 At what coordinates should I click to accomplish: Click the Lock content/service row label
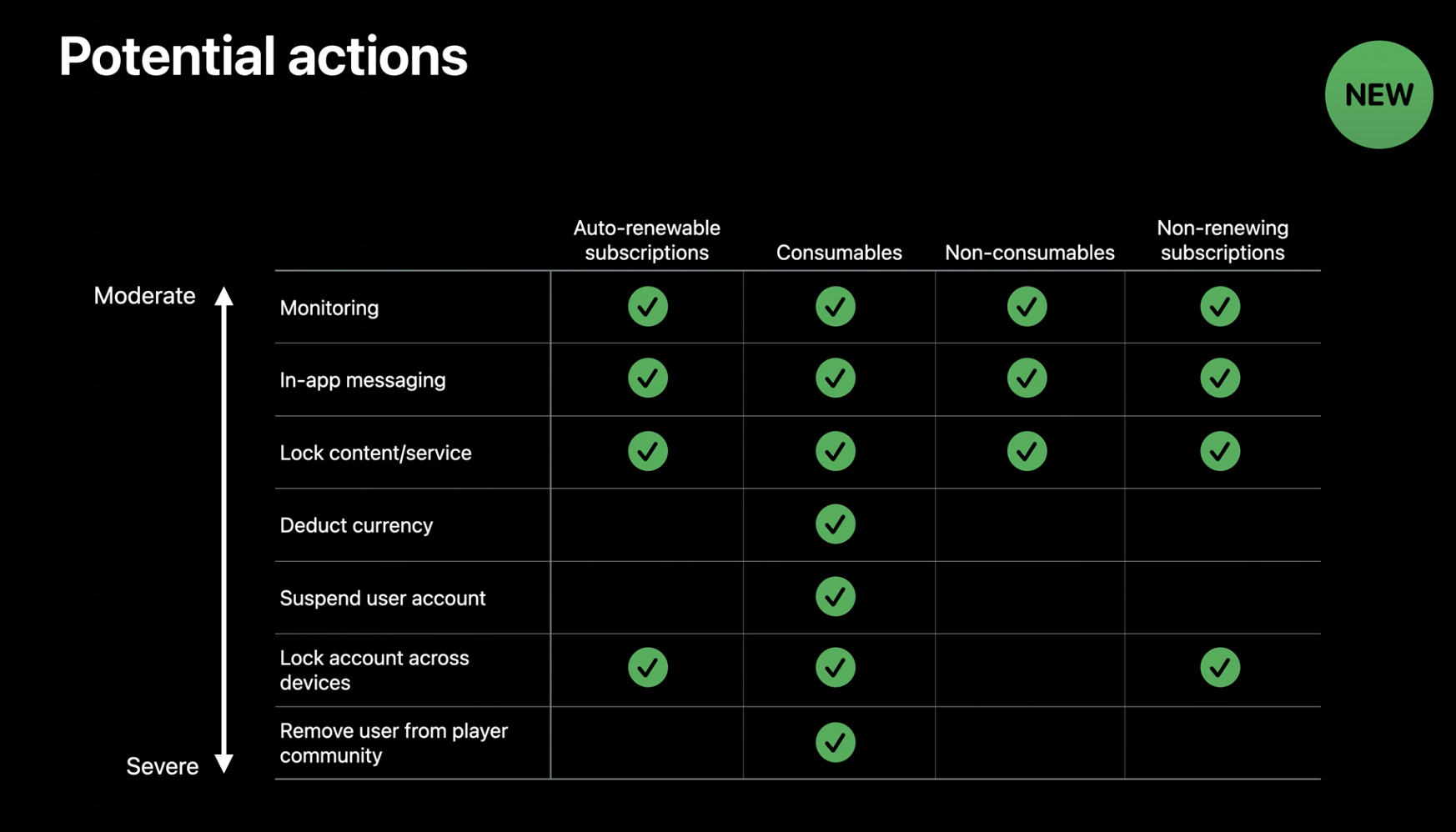click(x=375, y=453)
